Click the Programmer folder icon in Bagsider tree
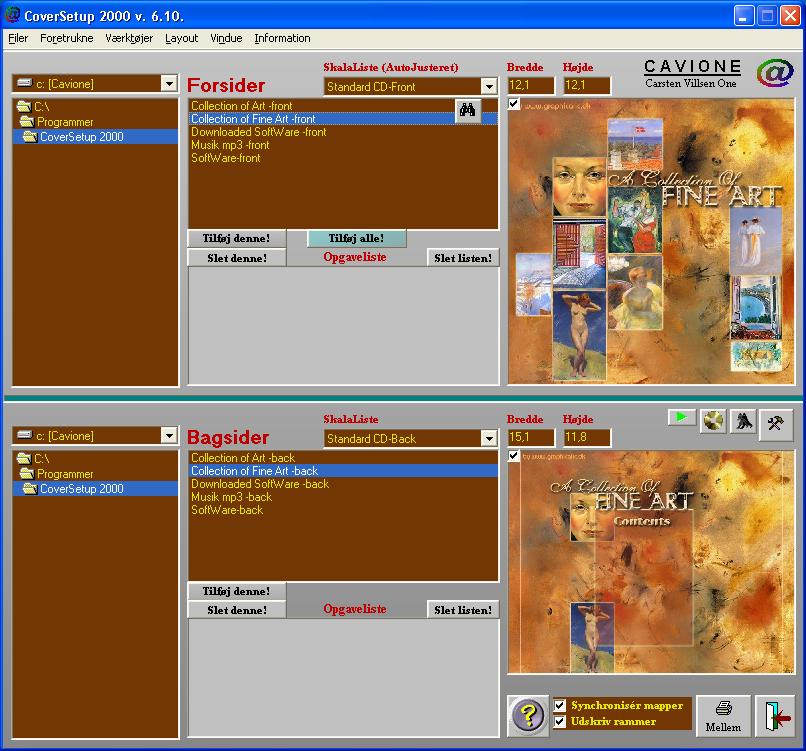This screenshot has width=806, height=751. point(27,473)
